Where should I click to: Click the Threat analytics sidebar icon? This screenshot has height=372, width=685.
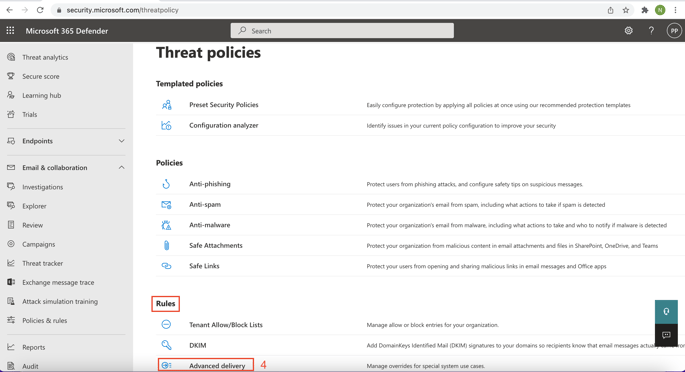11,57
